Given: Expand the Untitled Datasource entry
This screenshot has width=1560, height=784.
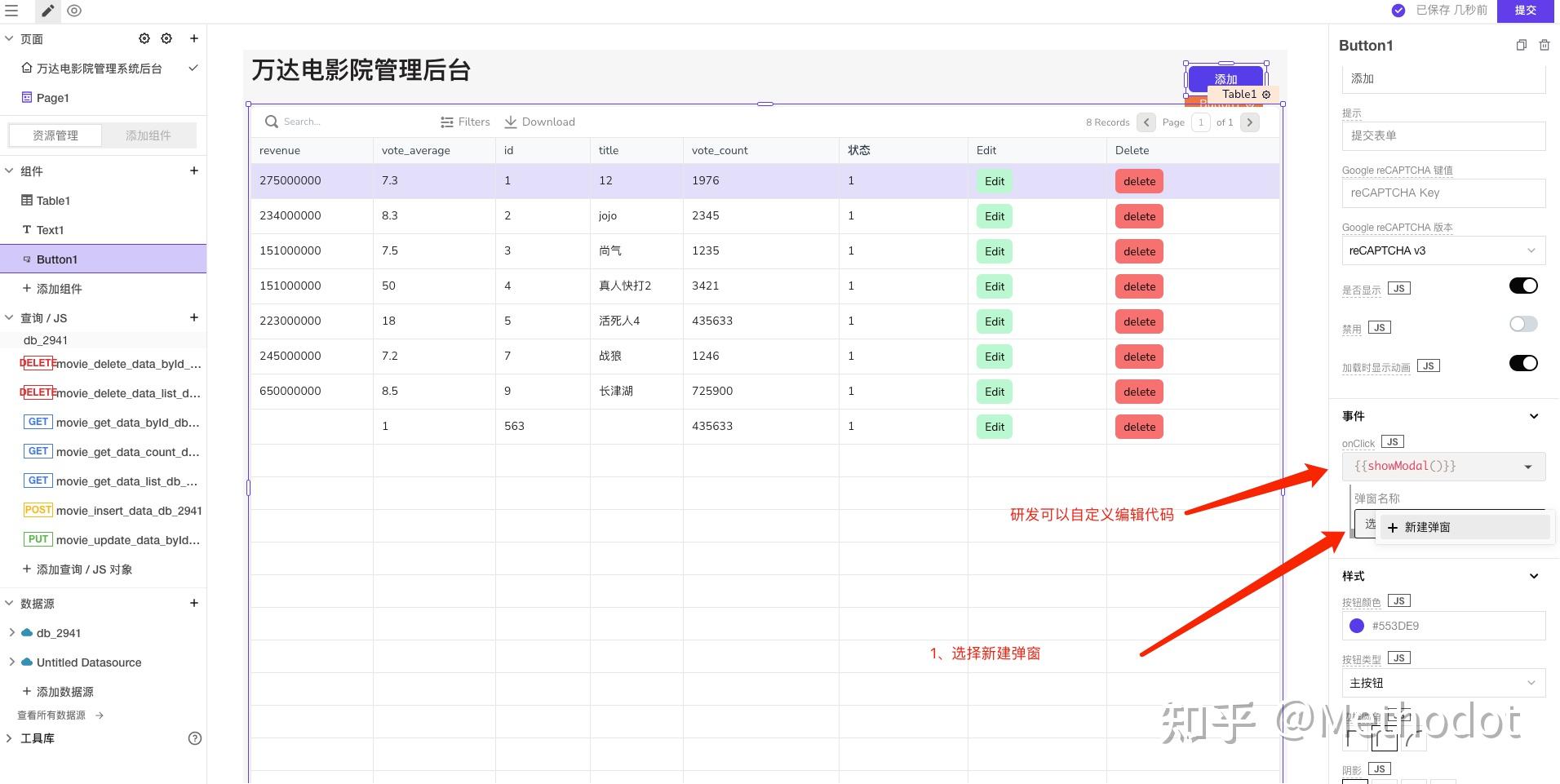Looking at the screenshot, I should pyautogui.click(x=11, y=662).
